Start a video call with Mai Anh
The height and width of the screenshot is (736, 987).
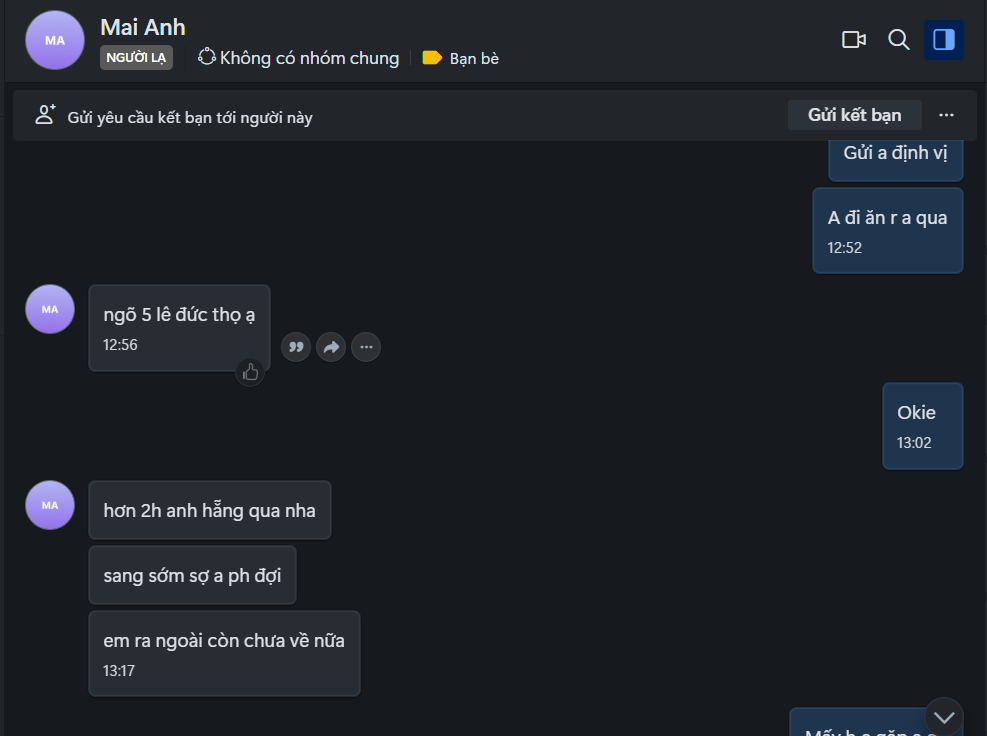click(x=853, y=40)
